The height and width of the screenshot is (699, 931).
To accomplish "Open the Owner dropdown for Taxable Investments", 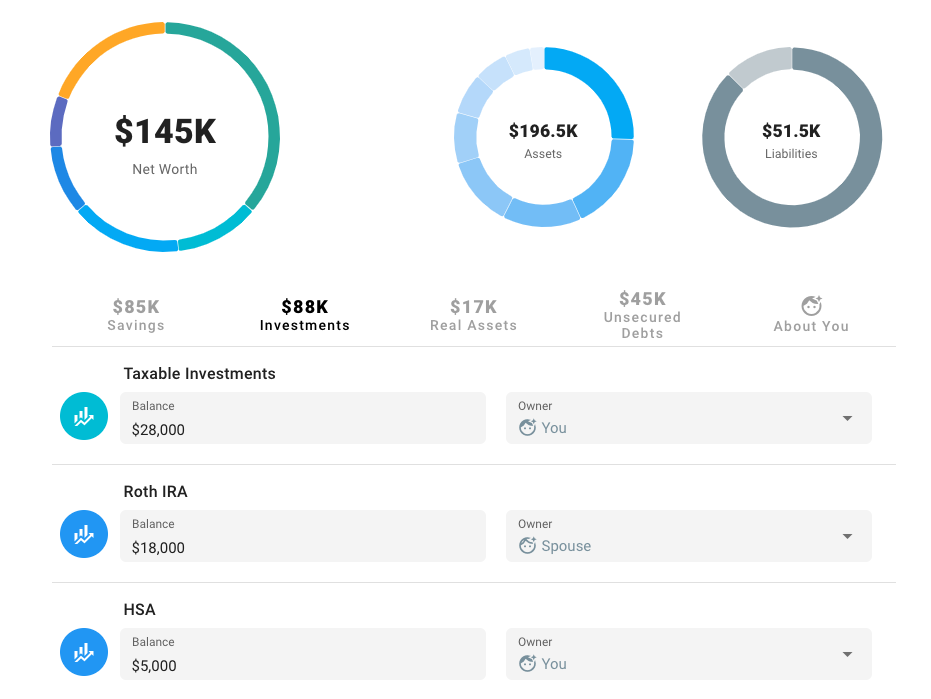I will click(846, 418).
